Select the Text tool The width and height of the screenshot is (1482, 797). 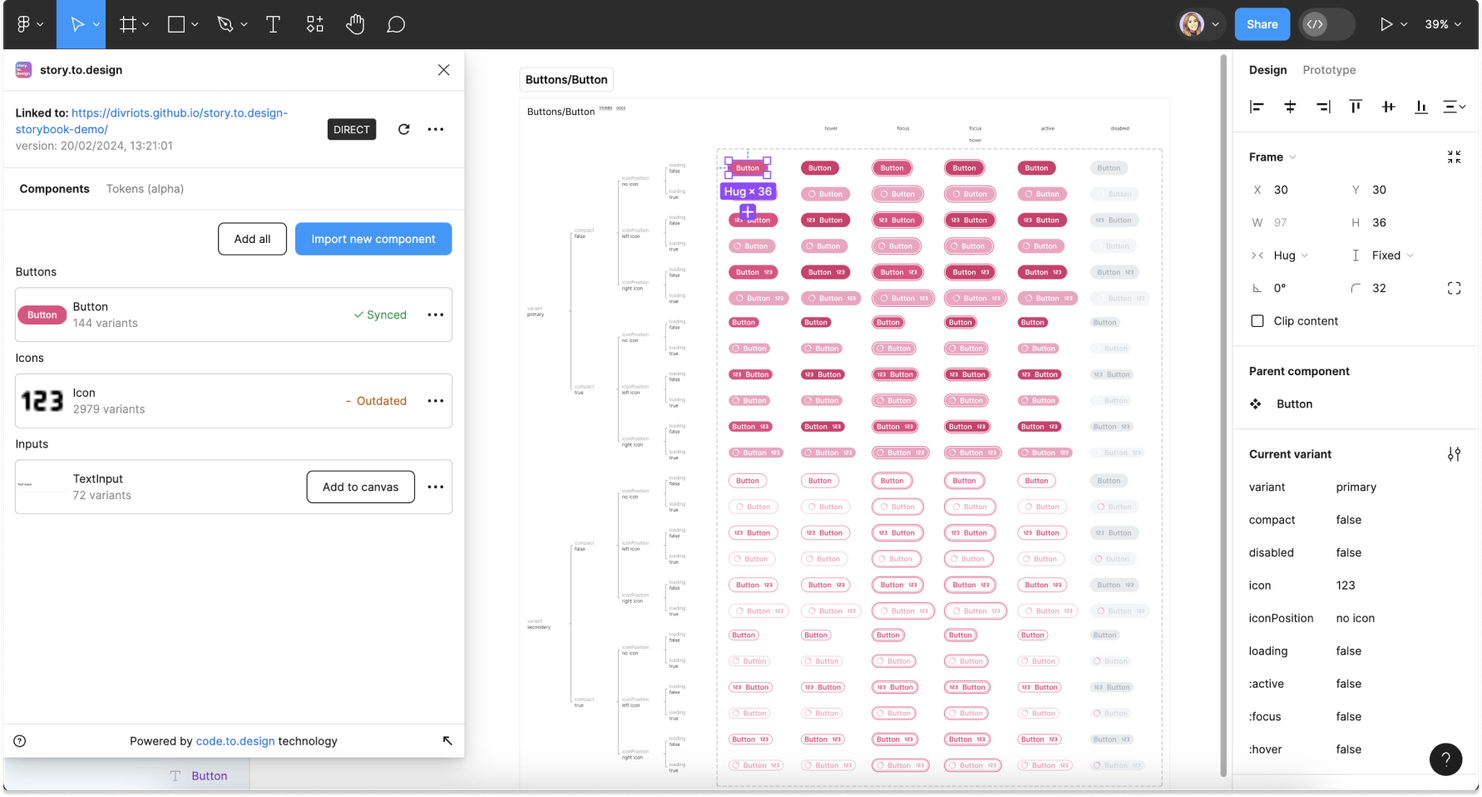tap(273, 24)
